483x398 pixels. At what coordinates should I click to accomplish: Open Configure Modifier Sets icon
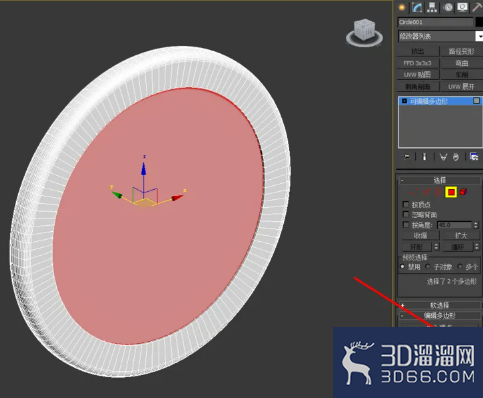coord(474,157)
